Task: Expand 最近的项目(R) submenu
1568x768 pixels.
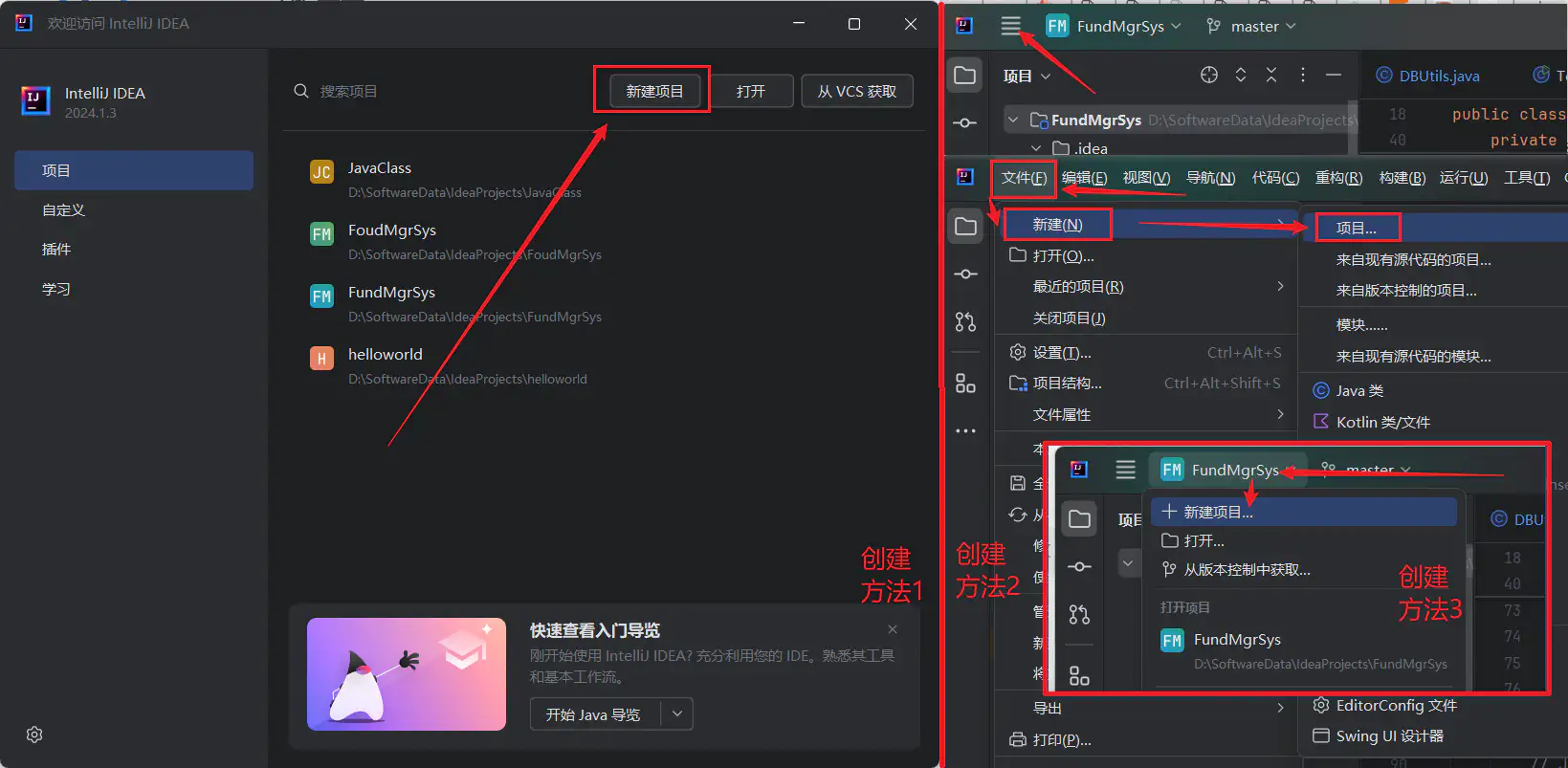Action: [x=1148, y=287]
